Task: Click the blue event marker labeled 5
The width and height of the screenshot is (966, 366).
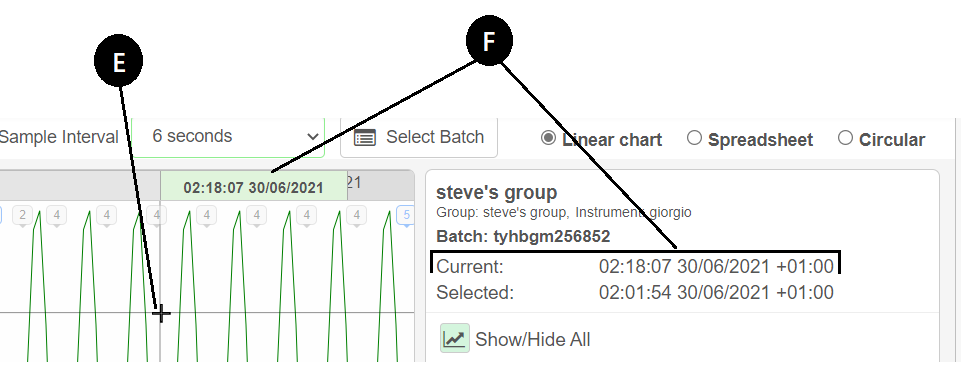Action: tap(405, 216)
